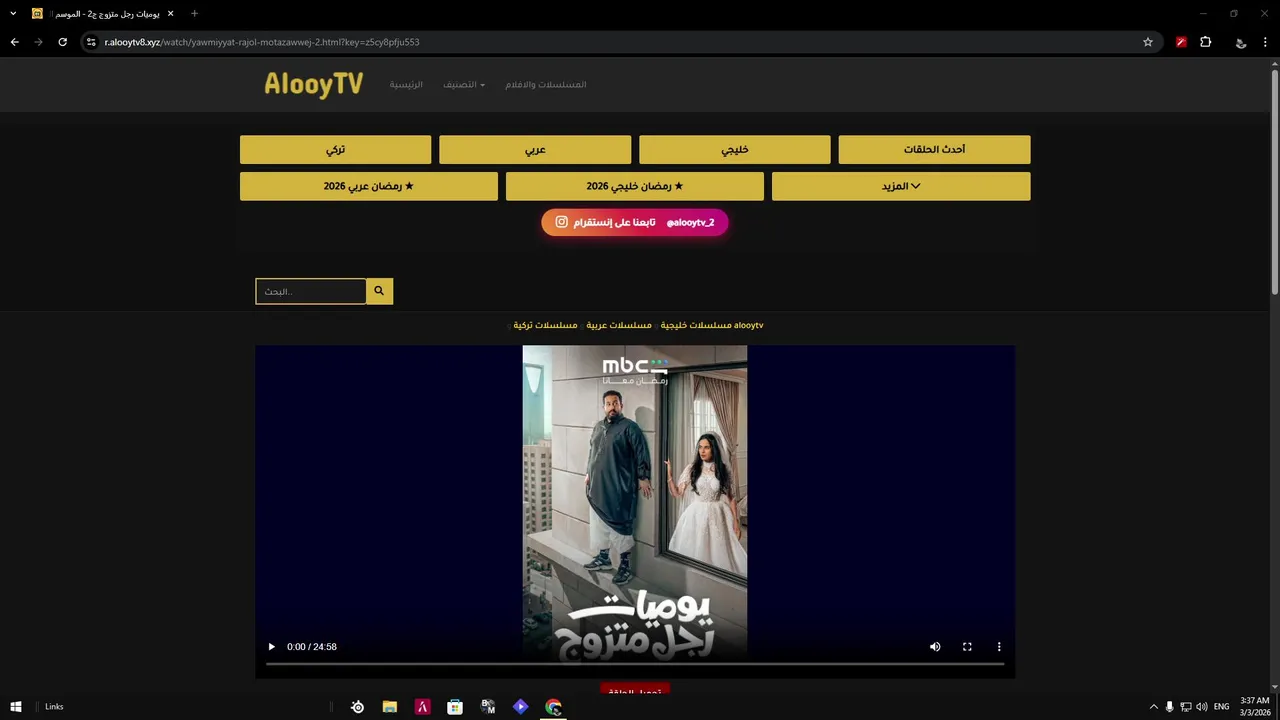Image resolution: width=1280 pixels, height=720 pixels.
Task: Submit search with magnifier icon
Action: pos(379,291)
